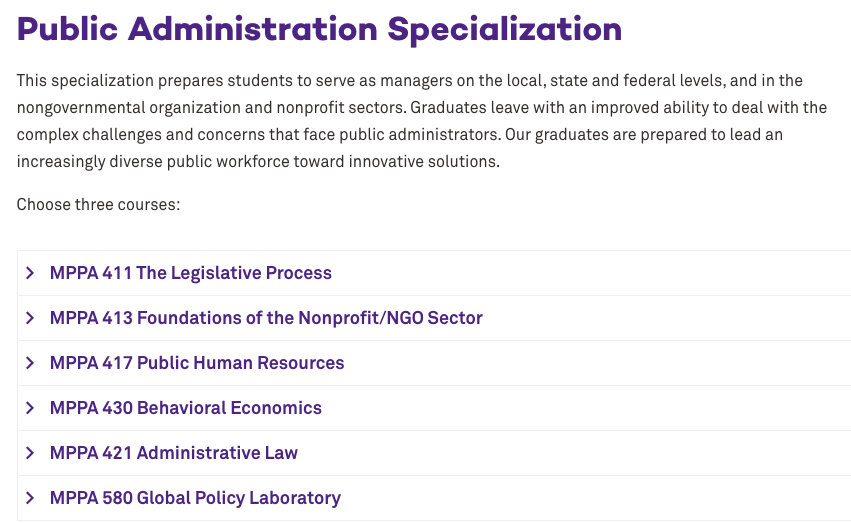Click the chevron icon for Public Human Resources
This screenshot has height=523, width=851.
pyautogui.click(x=30, y=363)
